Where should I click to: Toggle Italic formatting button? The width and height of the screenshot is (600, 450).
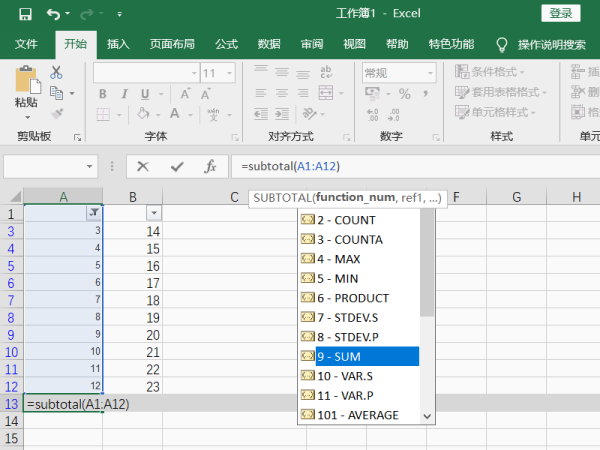(x=122, y=94)
